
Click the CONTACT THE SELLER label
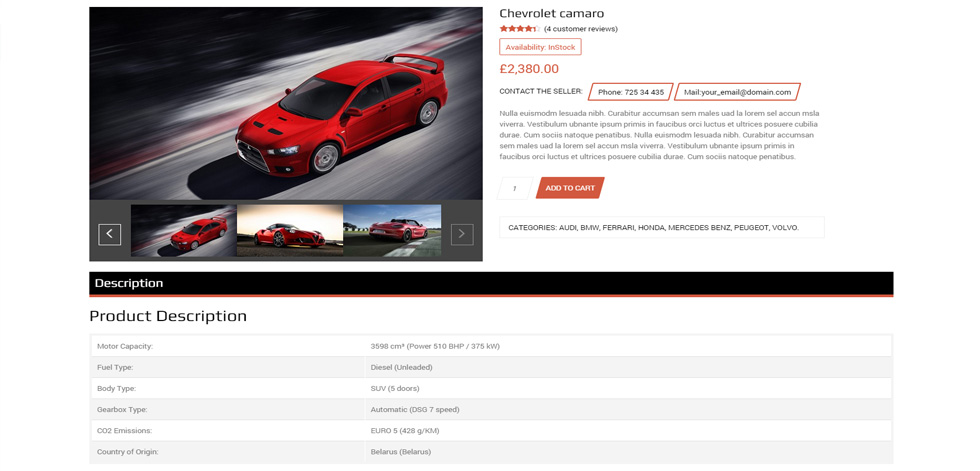(x=541, y=91)
